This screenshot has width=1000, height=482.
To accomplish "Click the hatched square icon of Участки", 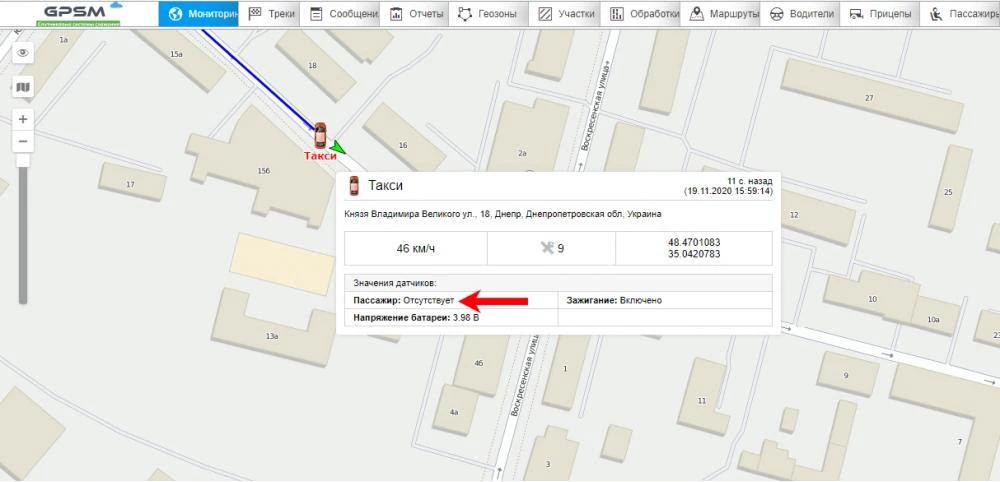I will (x=545, y=14).
